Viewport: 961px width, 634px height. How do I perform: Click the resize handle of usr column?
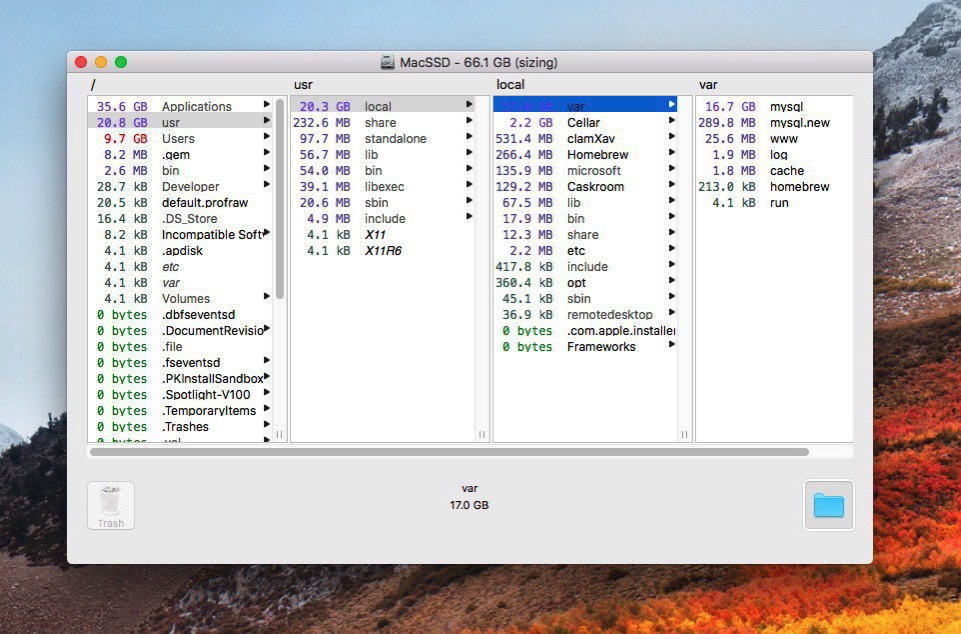(482, 434)
